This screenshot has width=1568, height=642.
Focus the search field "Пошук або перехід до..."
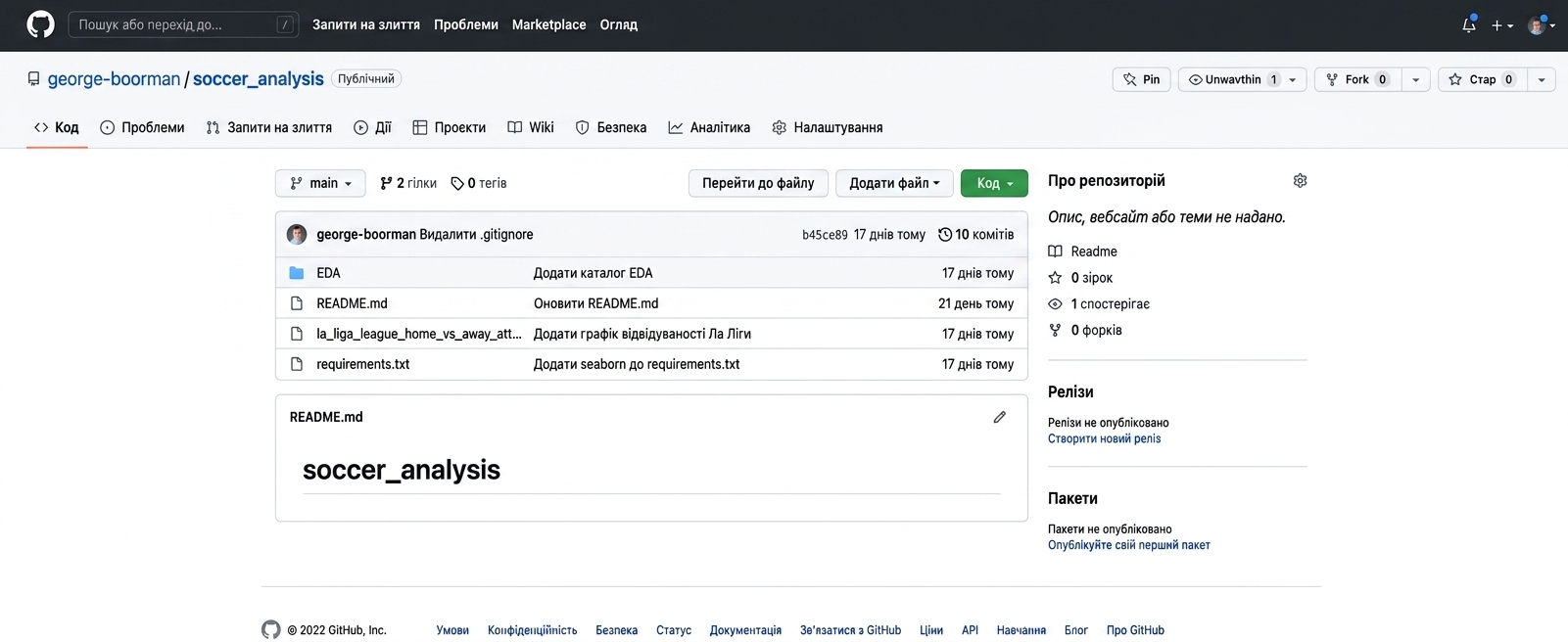(183, 24)
